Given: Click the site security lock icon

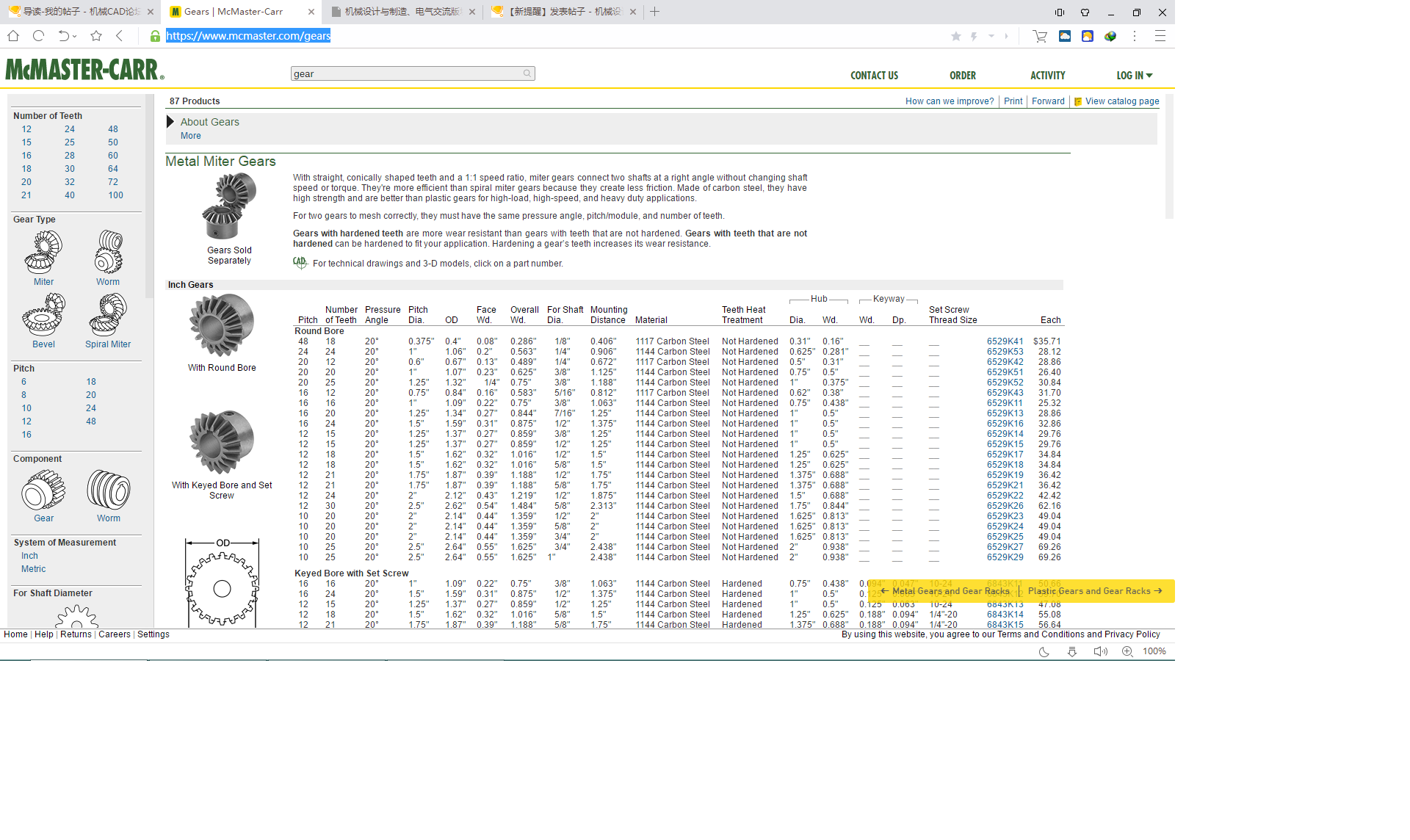Looking at the screenshot, I should coord(155,36).
